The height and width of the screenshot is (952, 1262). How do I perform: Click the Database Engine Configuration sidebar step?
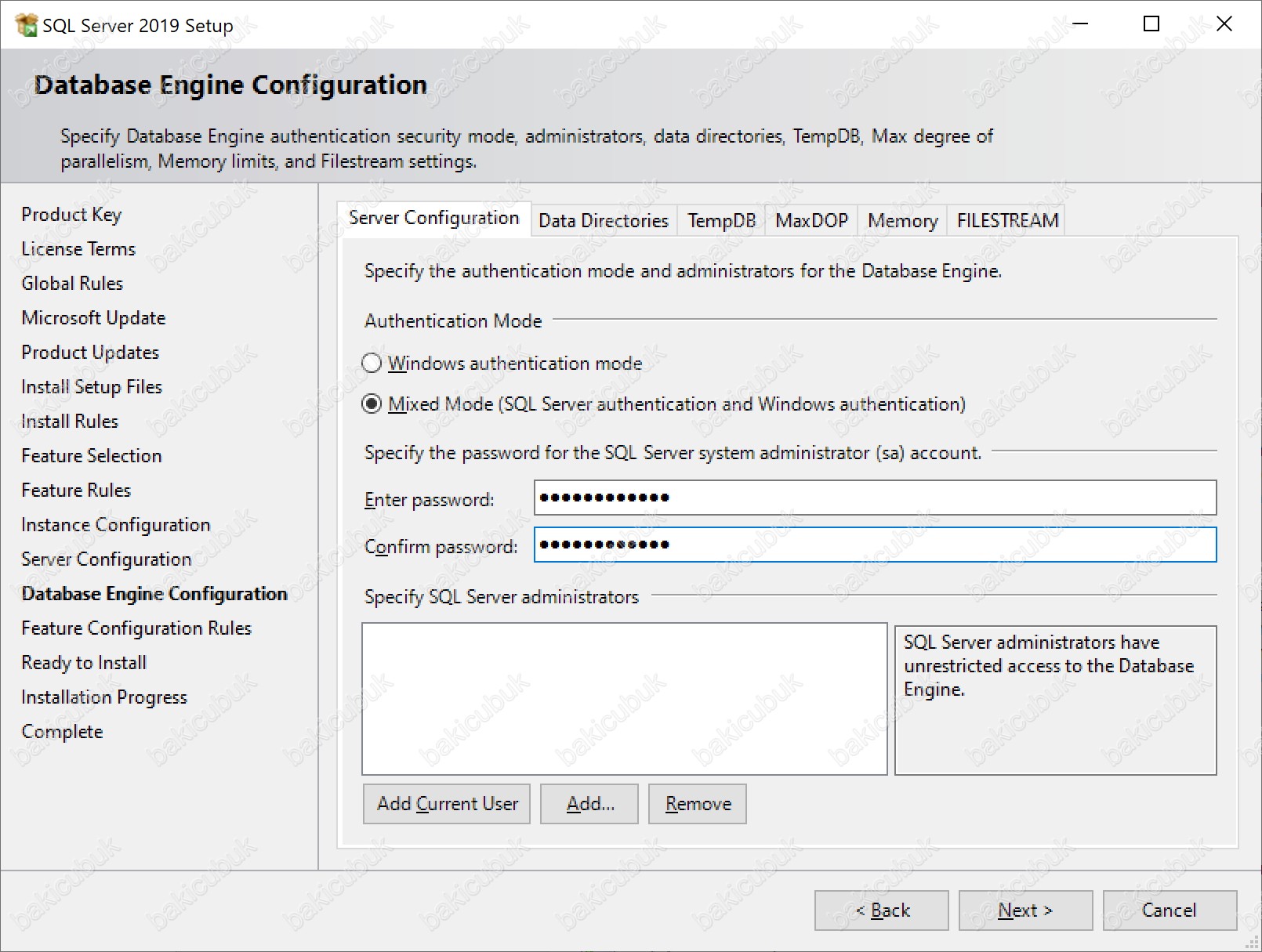[154, 594]
